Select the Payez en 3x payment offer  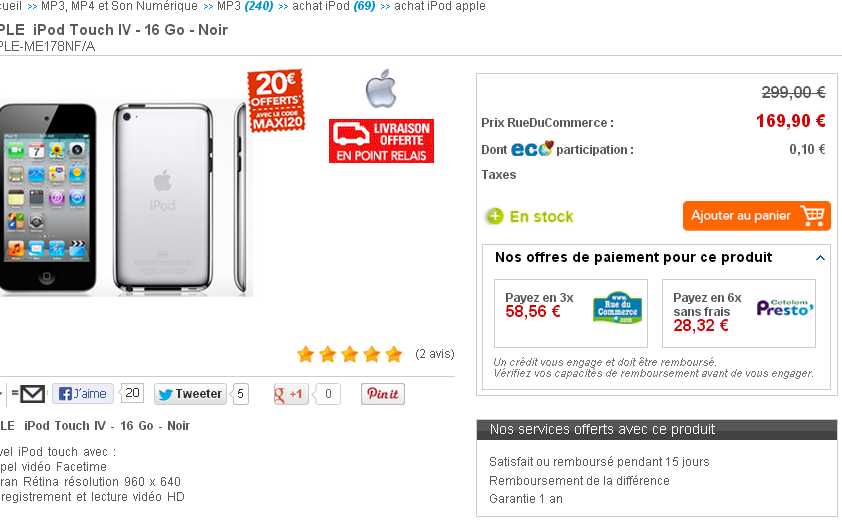571,313
